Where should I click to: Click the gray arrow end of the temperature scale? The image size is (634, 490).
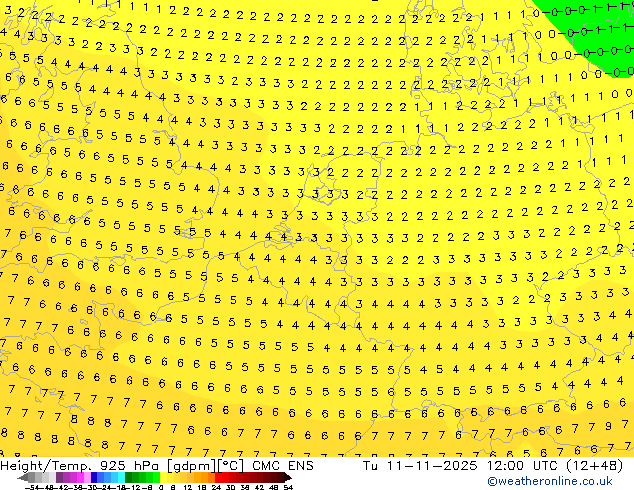(x=23, y=477)
